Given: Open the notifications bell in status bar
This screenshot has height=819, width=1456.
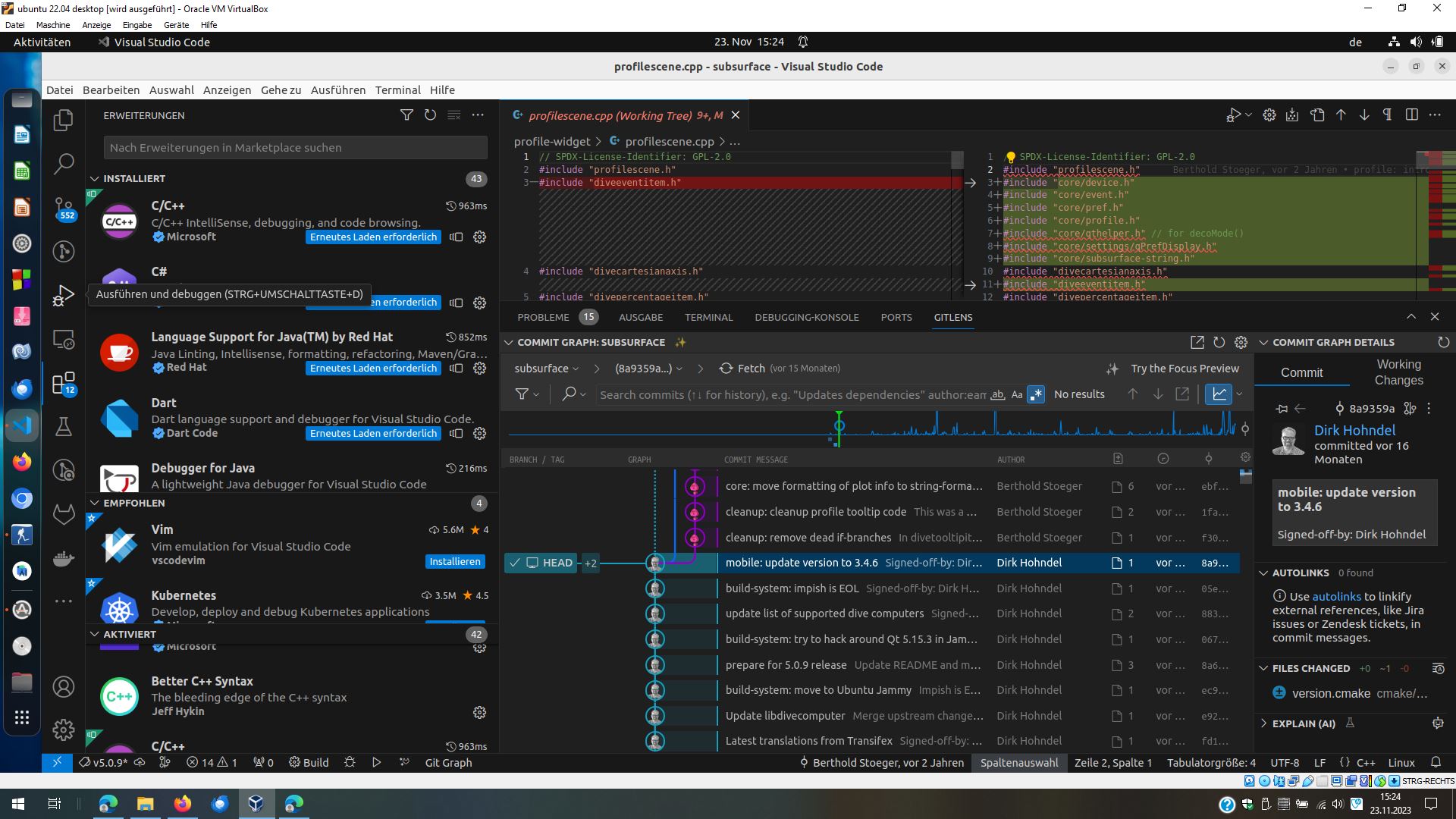Looking at the screenshot, I should coord(1436,763).
